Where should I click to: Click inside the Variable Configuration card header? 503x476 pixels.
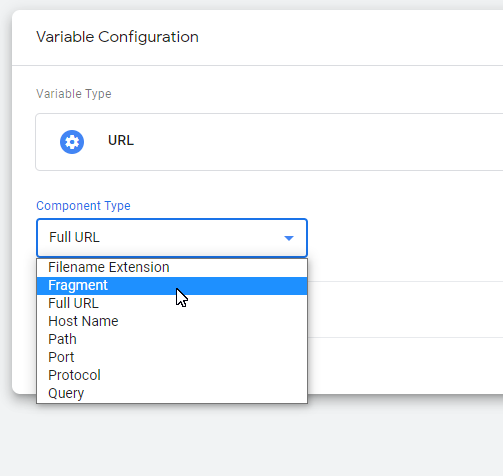333,37
